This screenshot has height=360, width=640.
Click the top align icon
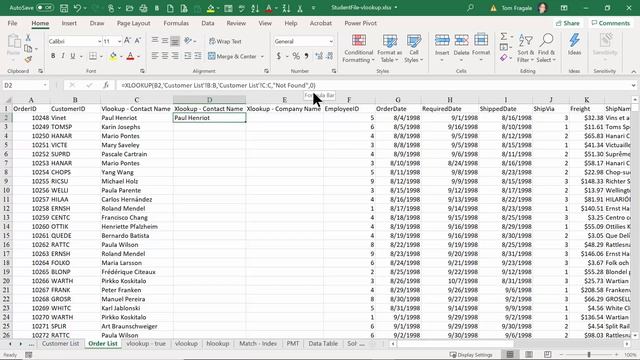point(155,40)
